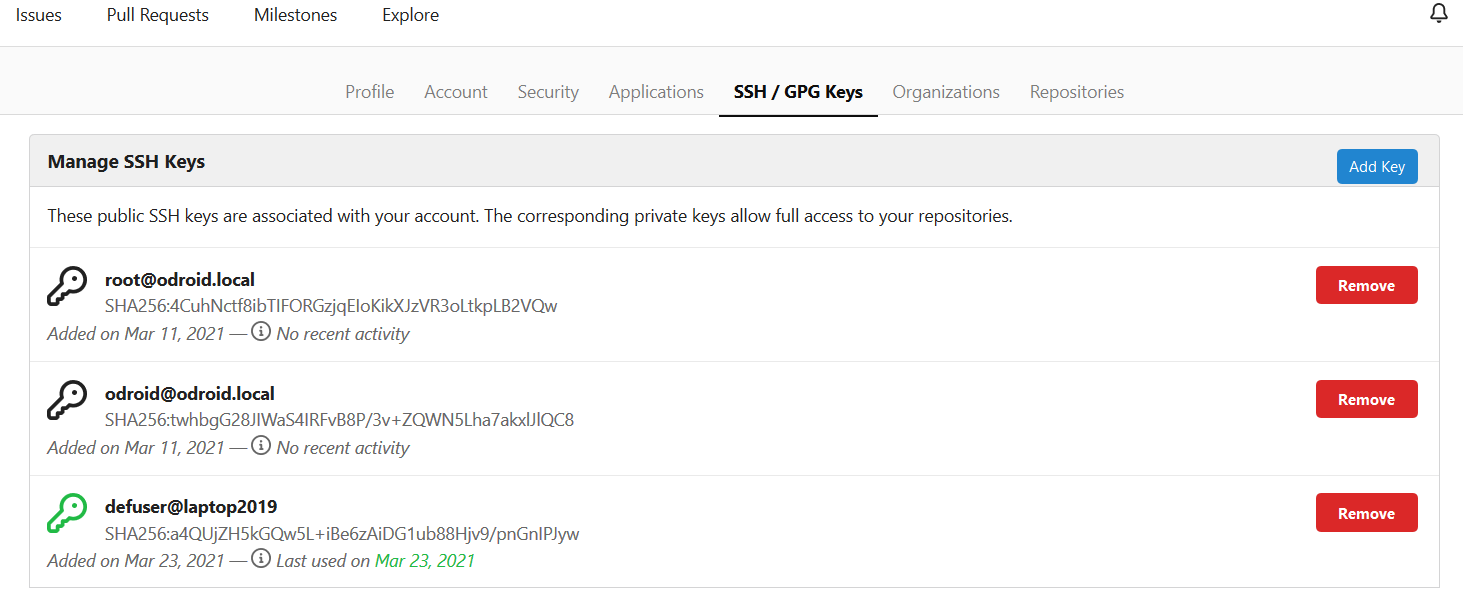Click the key icon for odroid@odroid.local
The height and width of the screenshot is (604, 1463).
tap(68, 400)
